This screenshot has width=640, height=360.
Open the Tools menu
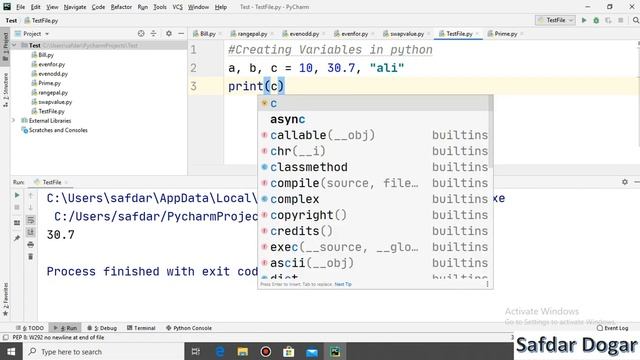[160, 7]
